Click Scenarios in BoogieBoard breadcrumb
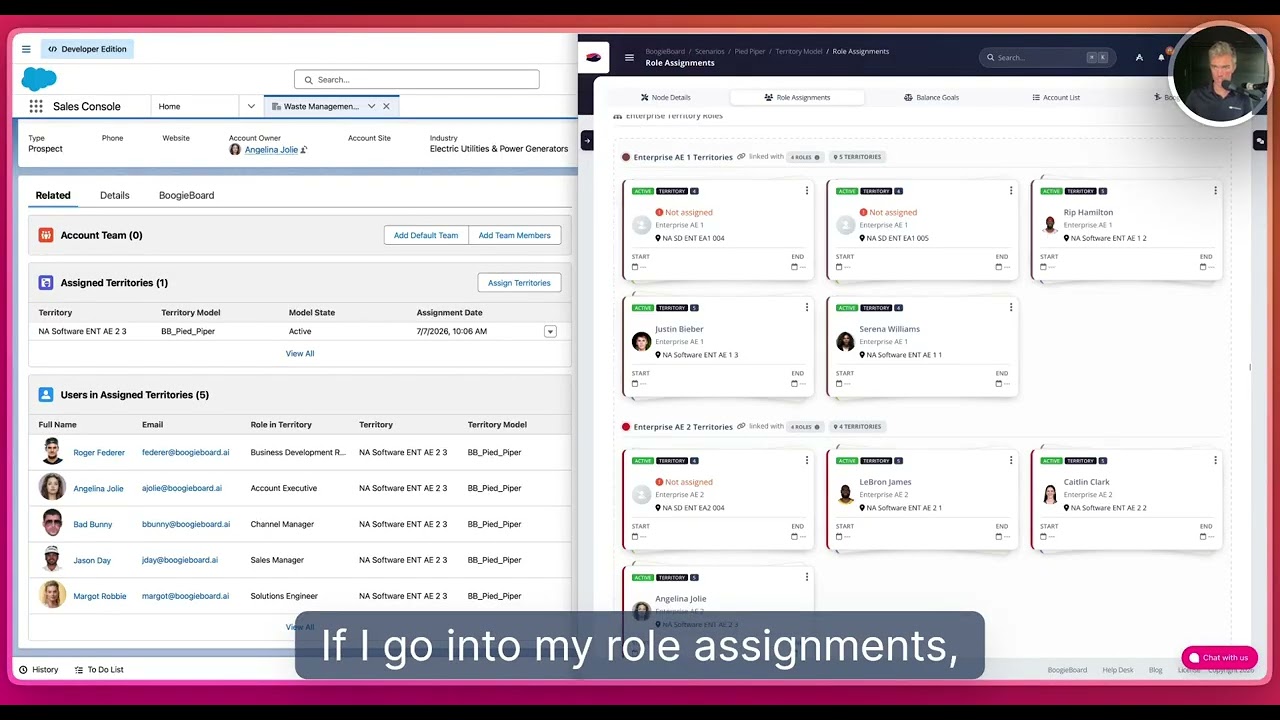The height and width of the screenshot is (720, 1280). click(x=709, y=51)
